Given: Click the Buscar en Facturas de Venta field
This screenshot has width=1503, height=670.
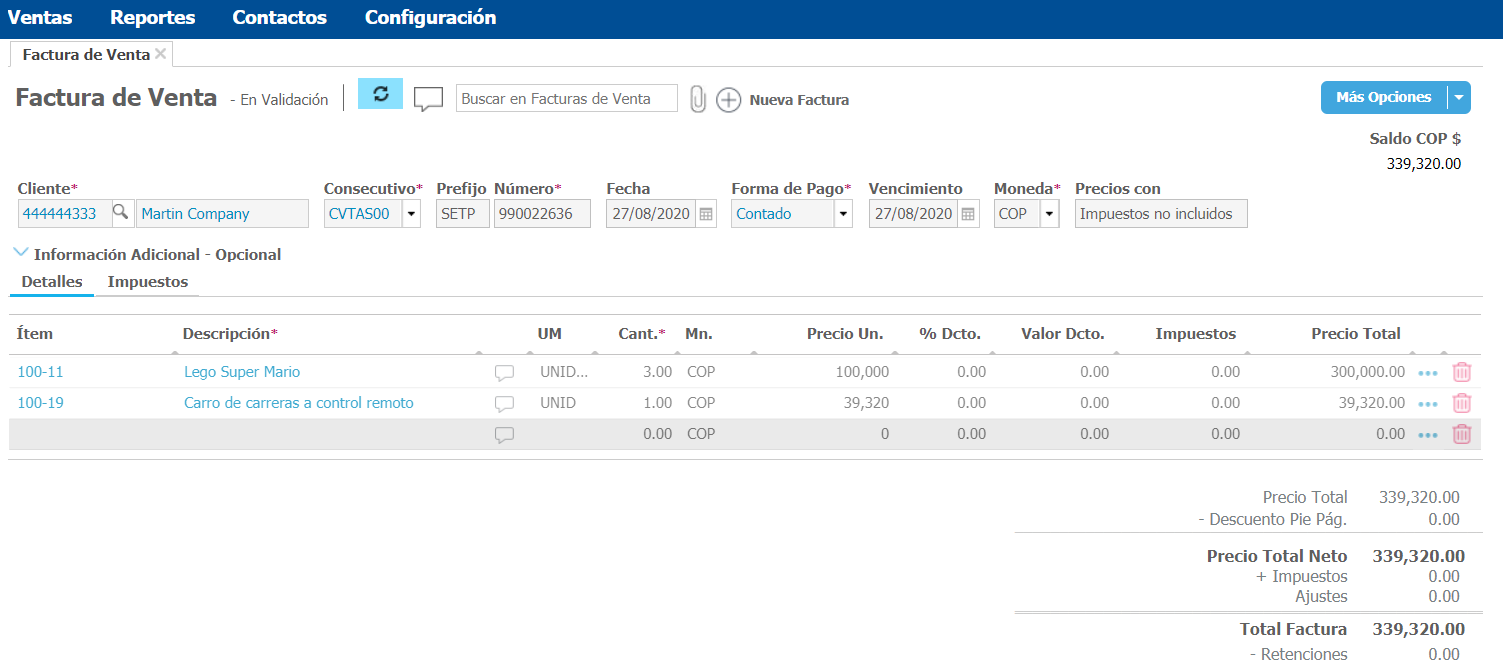Looking at the screenshot, I should pos(566,99).
